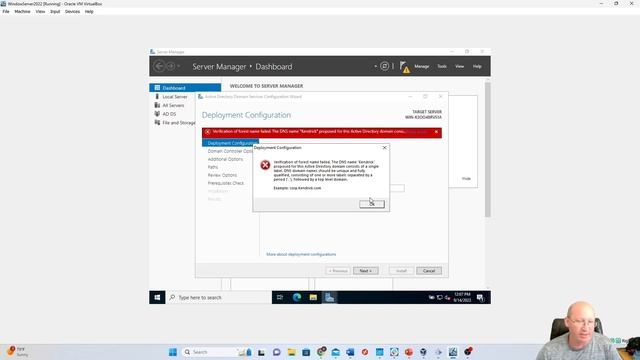640x360 pixels.
Task: Click the Server Manager back arrow
Action: click(x=159, y=66)
